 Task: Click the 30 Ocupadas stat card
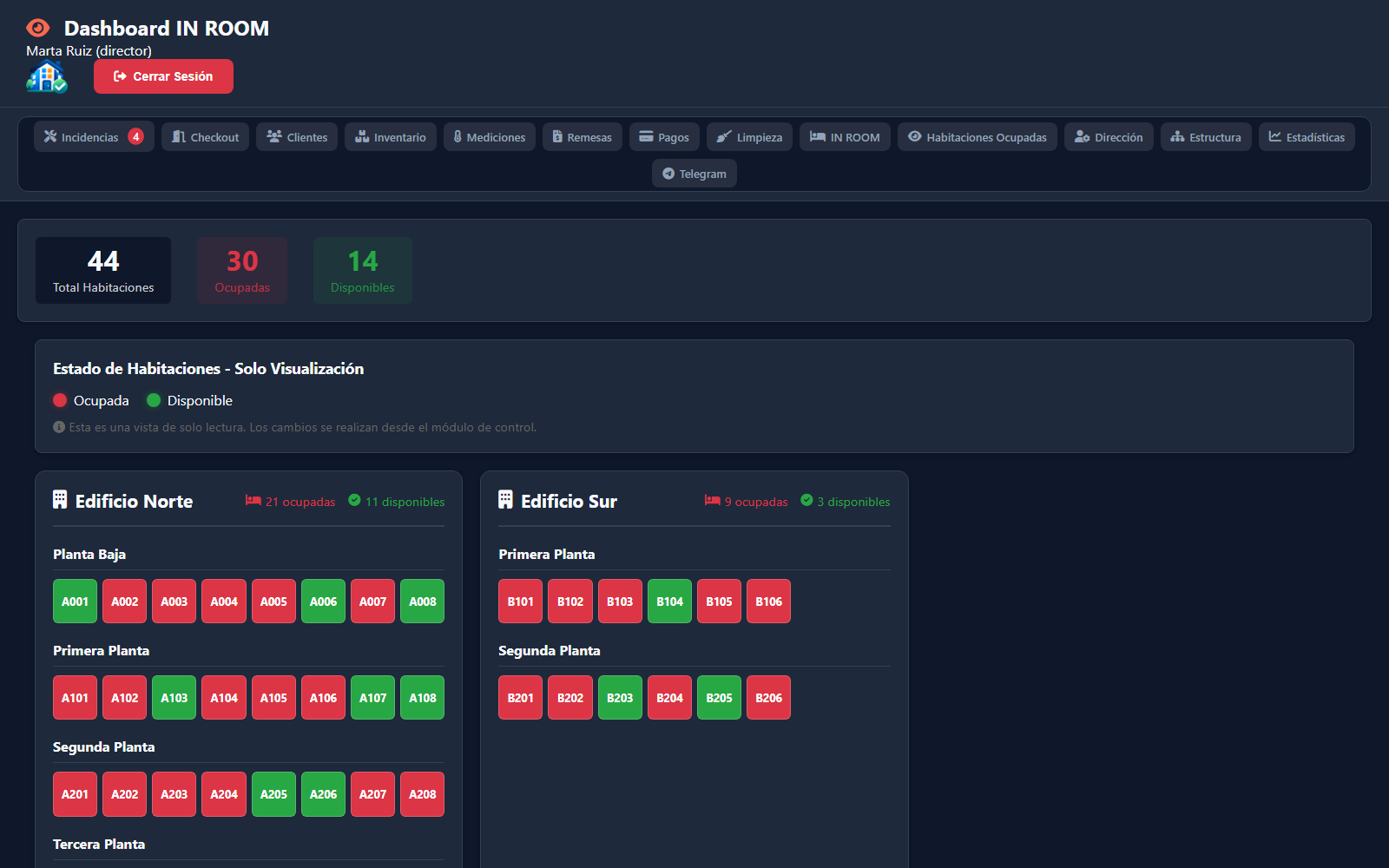pos(242,271)
